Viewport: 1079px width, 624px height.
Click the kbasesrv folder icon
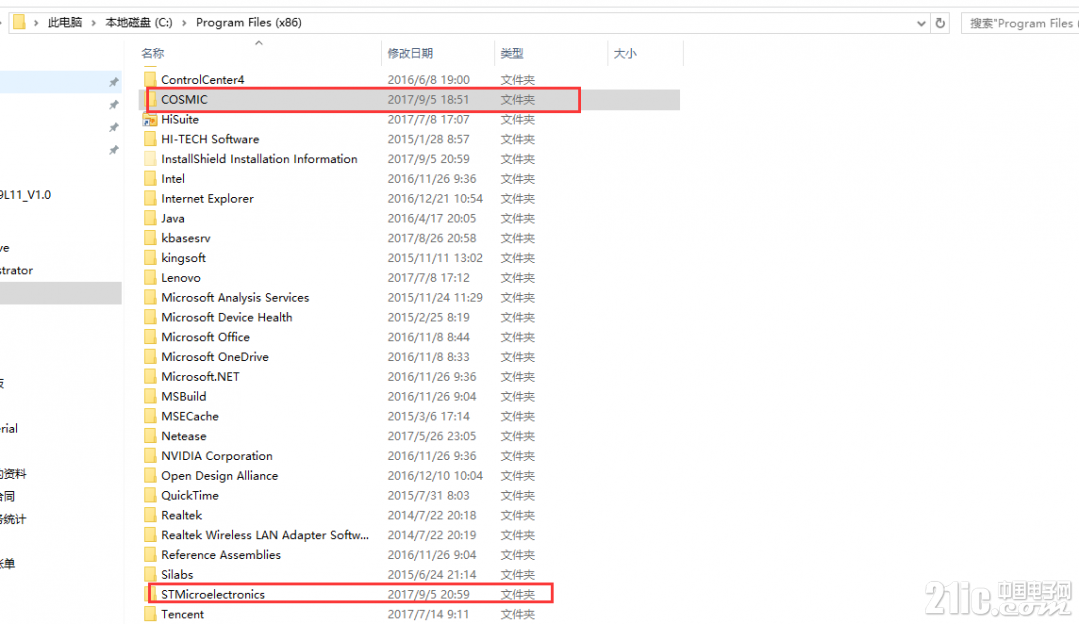tap(150, 238)
